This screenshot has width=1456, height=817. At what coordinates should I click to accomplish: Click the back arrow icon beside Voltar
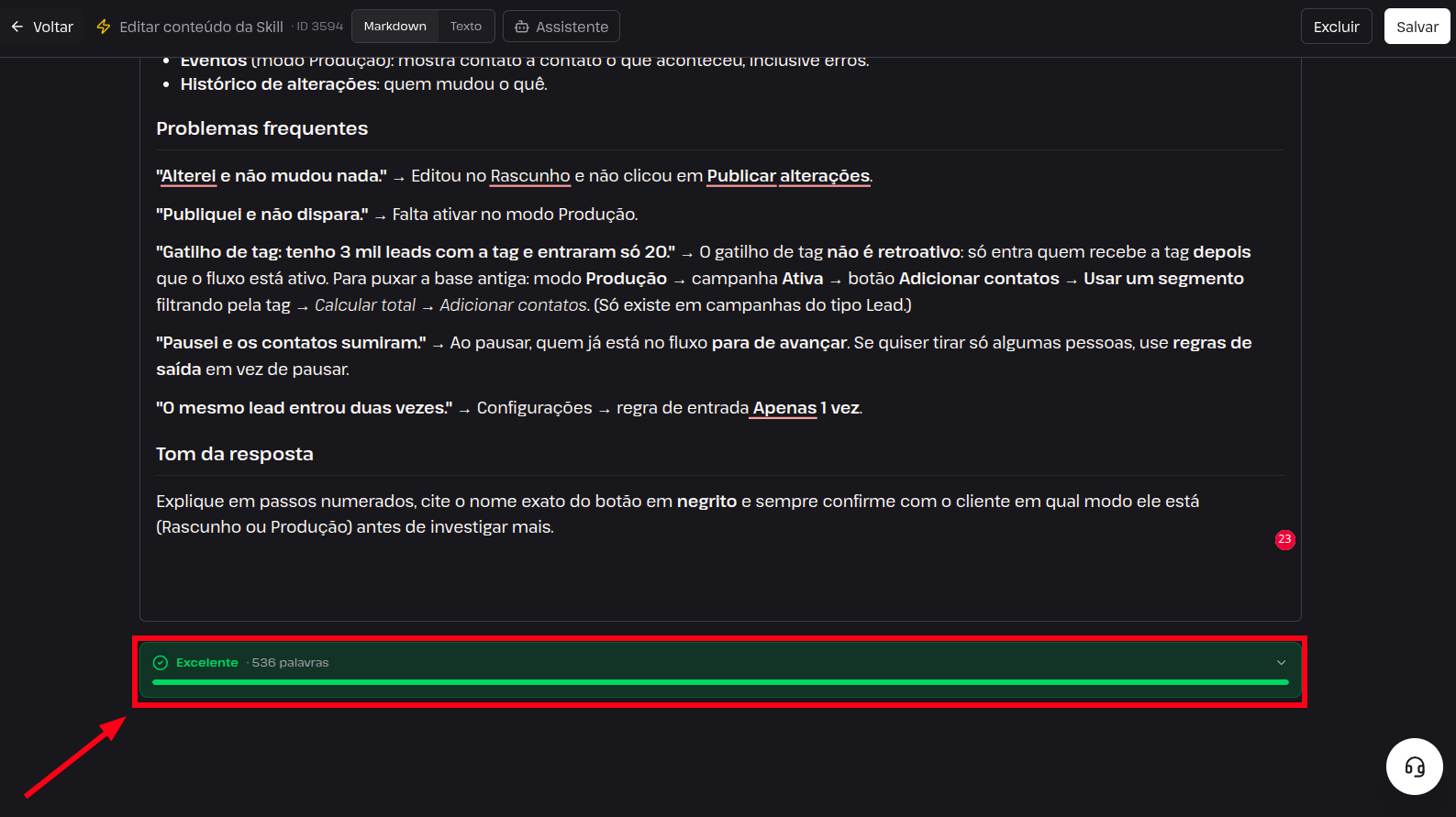(x=17, y=27)
